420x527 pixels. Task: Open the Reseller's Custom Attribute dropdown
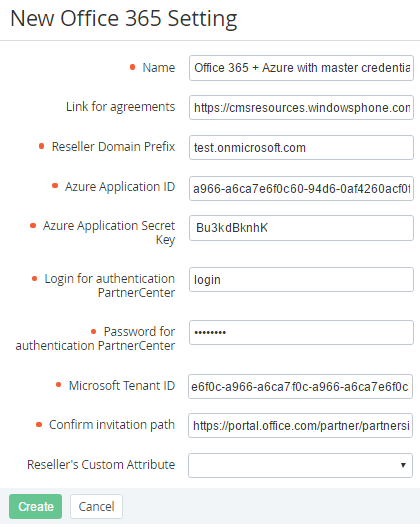pos(300,465)
